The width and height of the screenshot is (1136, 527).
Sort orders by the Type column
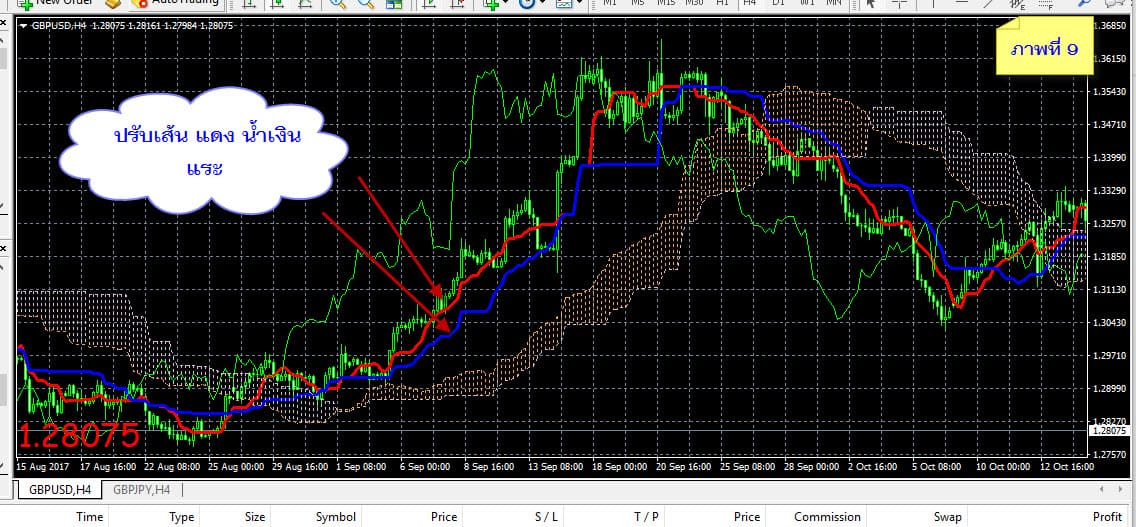(182, 517)
